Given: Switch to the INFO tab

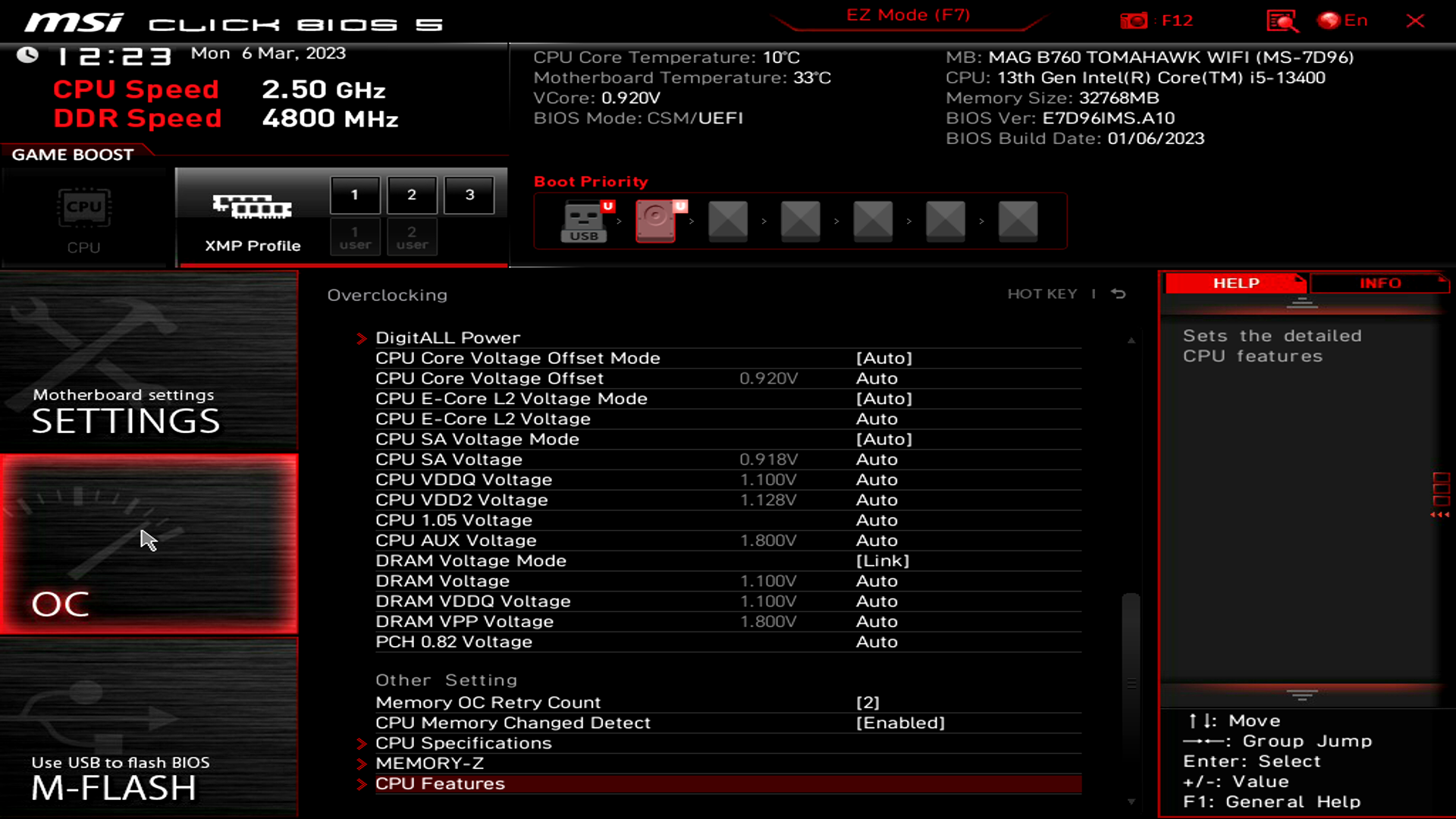Looking at the screenshot, I should pos(1379,283).
